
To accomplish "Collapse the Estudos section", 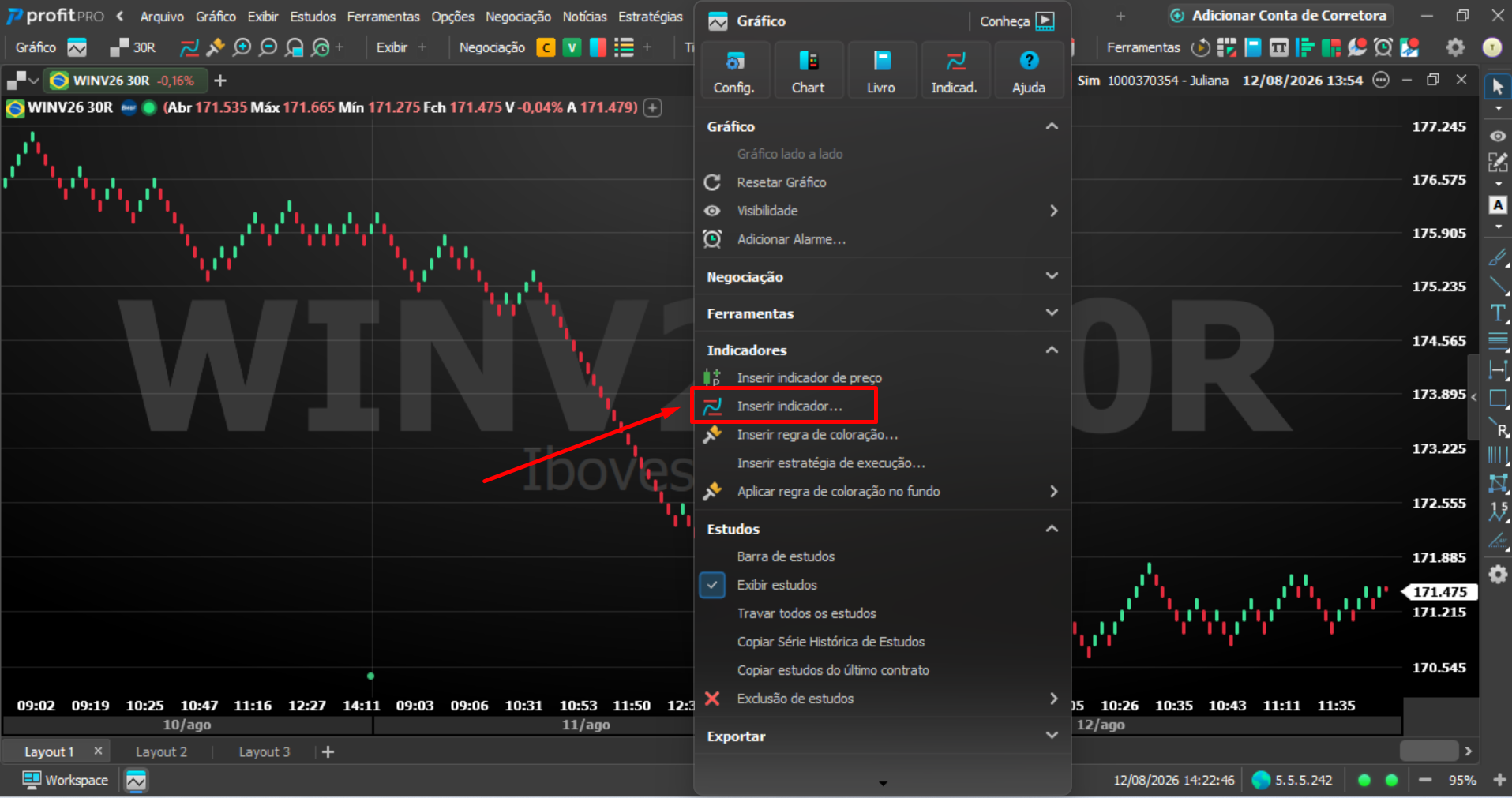I will (1052, 529).
